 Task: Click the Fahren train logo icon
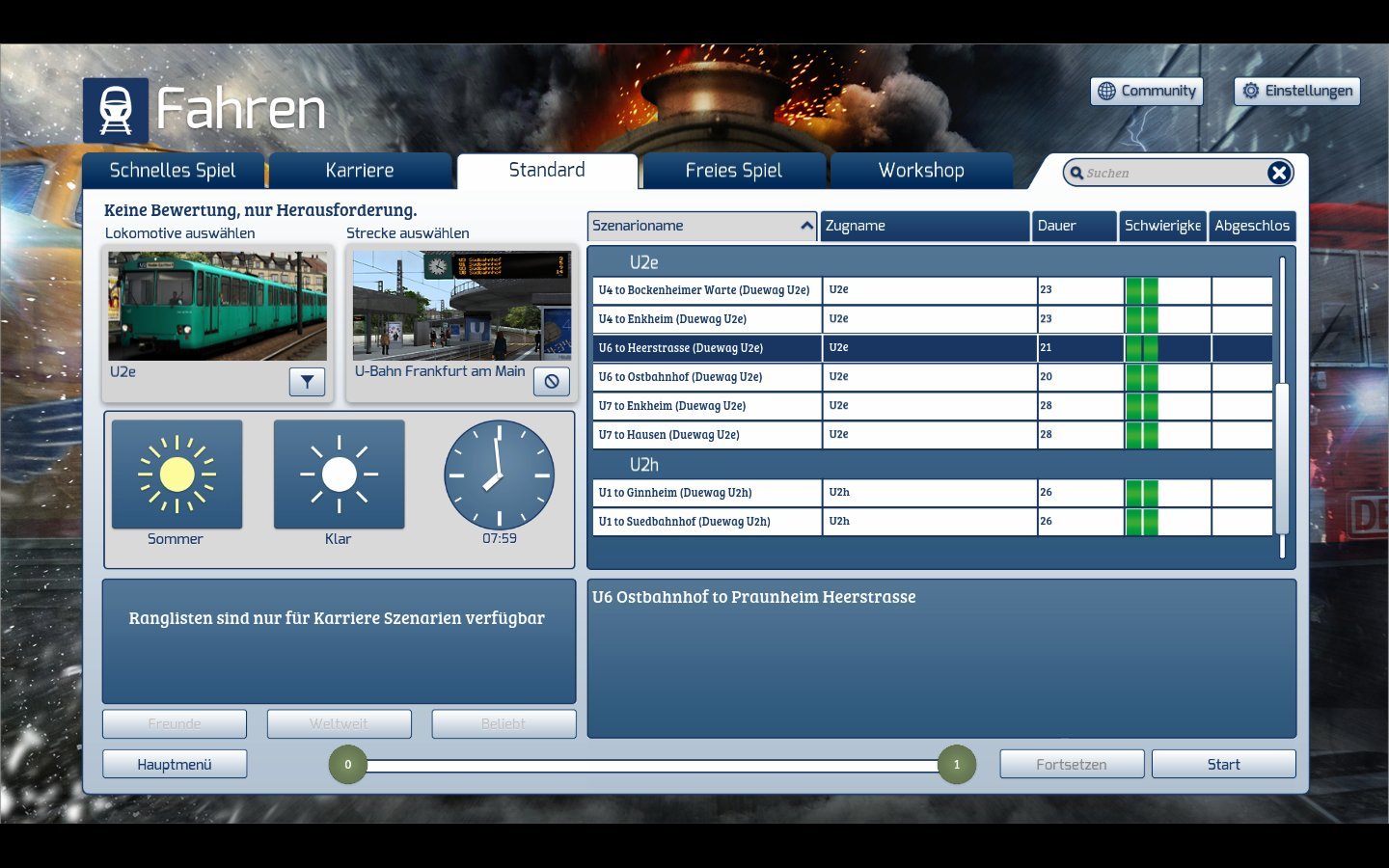116,110
